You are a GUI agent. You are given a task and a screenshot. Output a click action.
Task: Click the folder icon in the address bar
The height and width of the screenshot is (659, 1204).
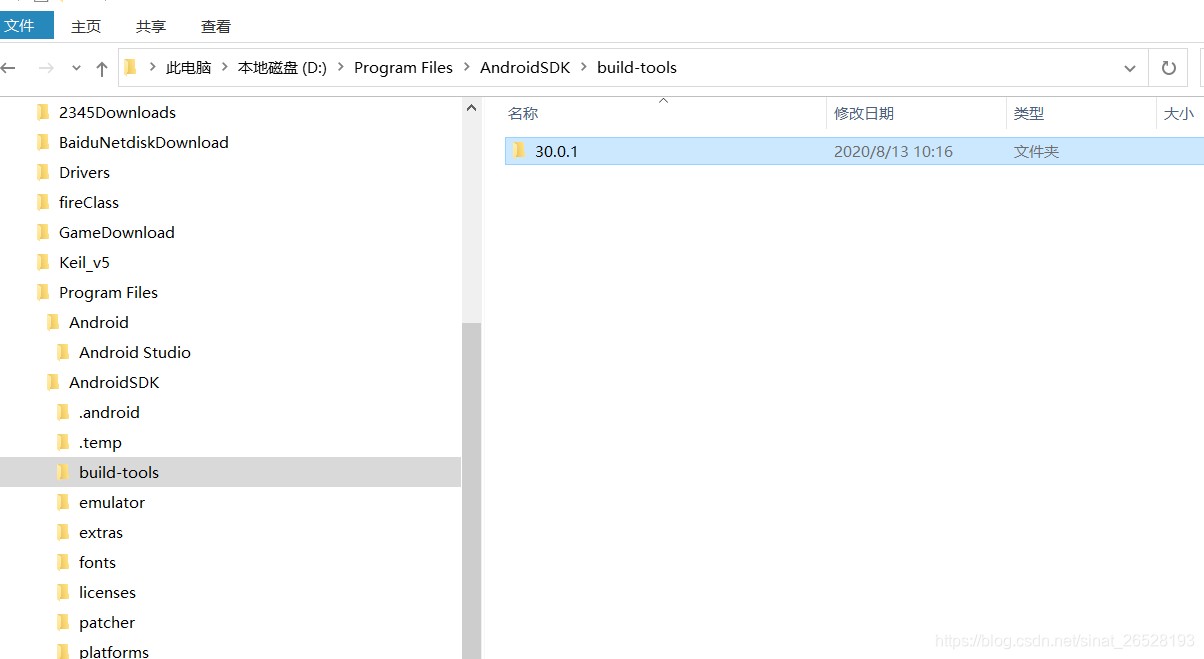129,67
